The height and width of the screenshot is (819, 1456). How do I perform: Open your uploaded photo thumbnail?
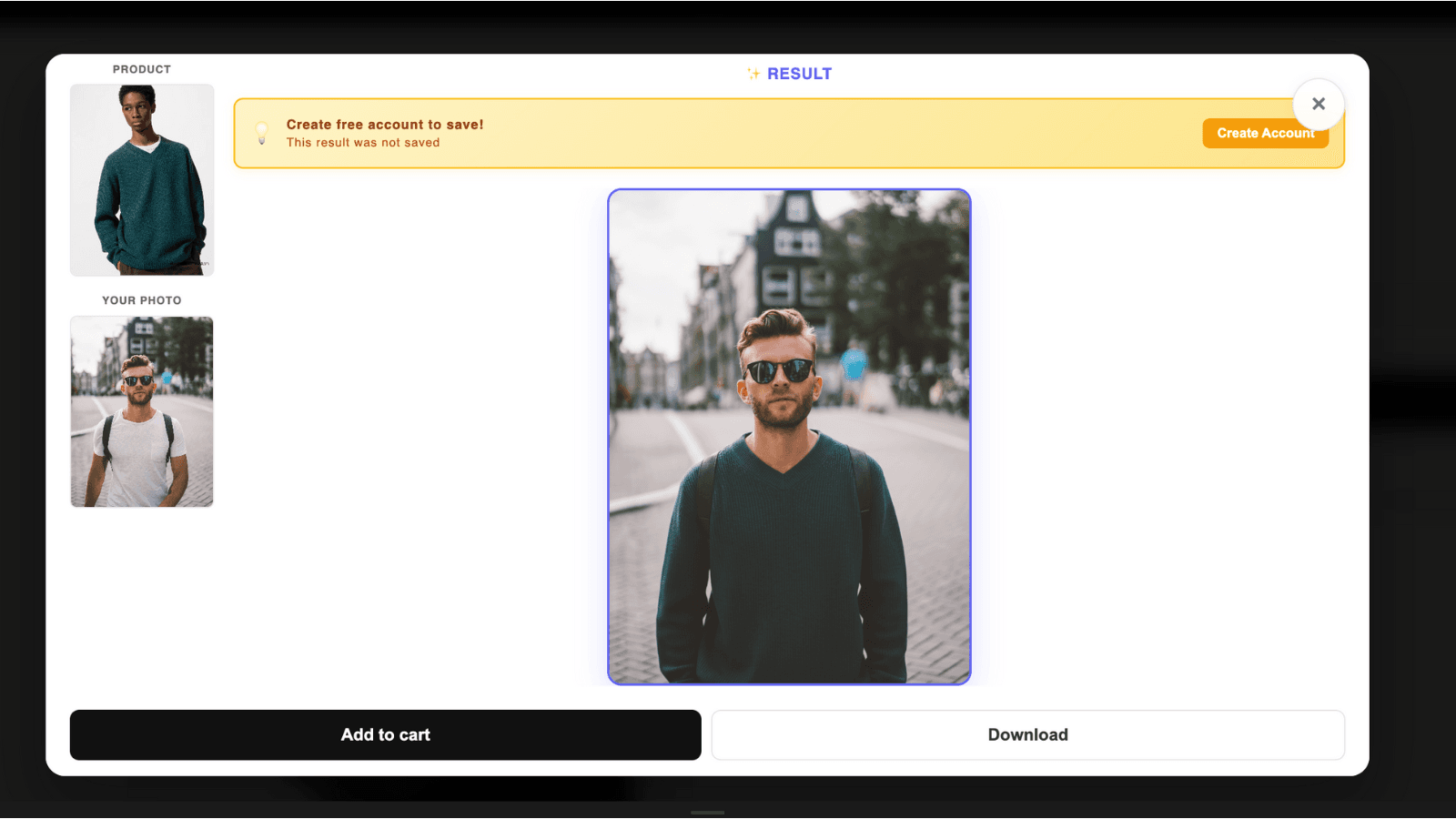click(141, 411)
